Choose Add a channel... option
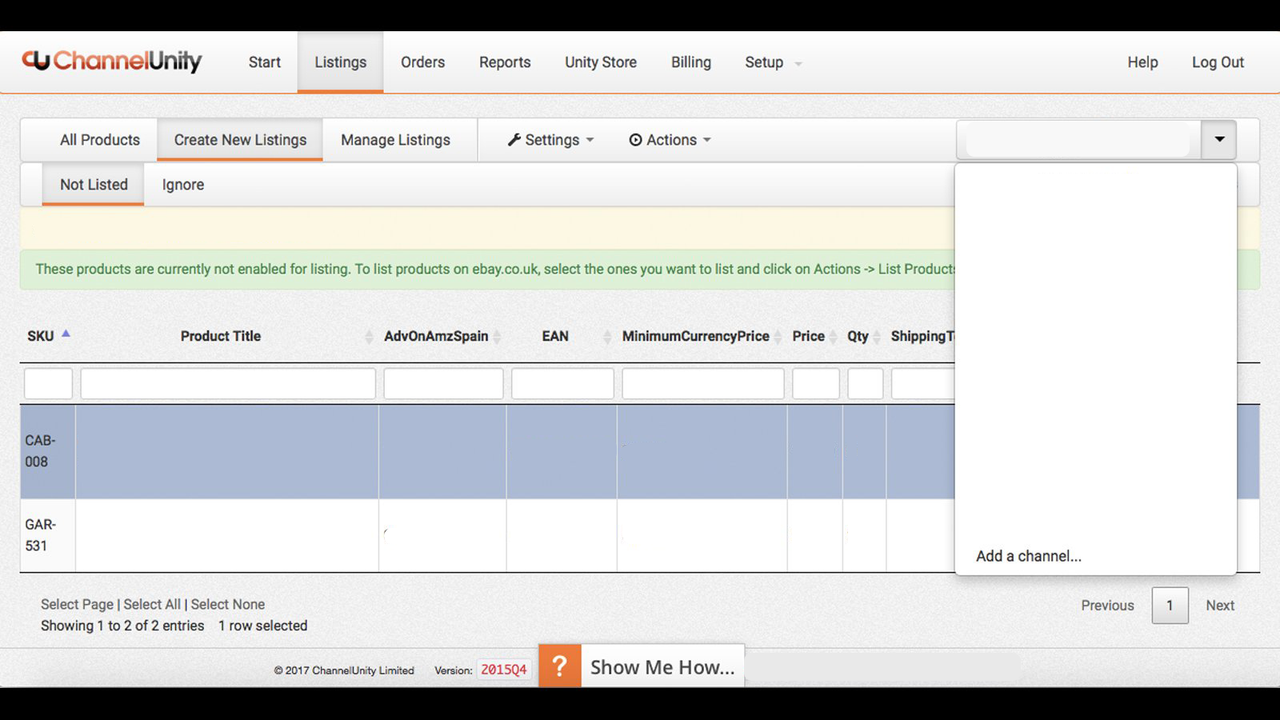 pos(1029,556)
